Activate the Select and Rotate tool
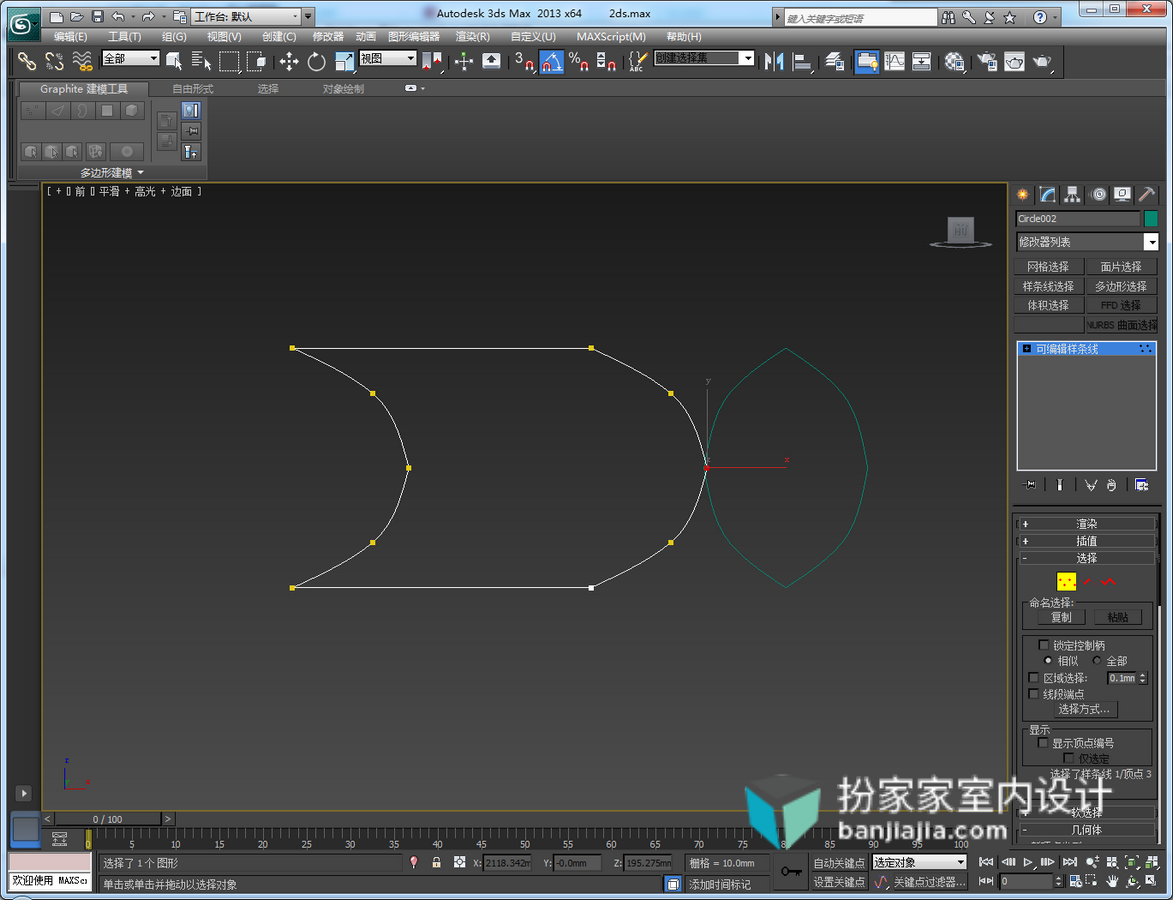 [x=316, y=61]
